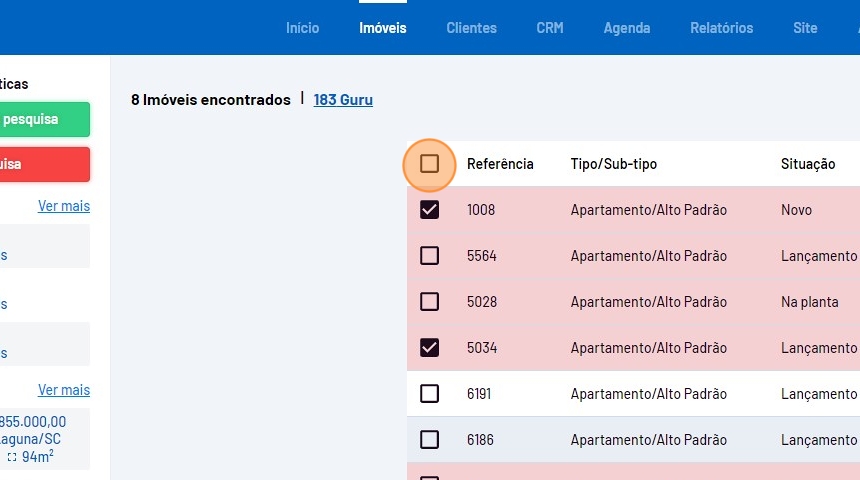Deselect the checkbox for property 5034

(x=429, y=348)
